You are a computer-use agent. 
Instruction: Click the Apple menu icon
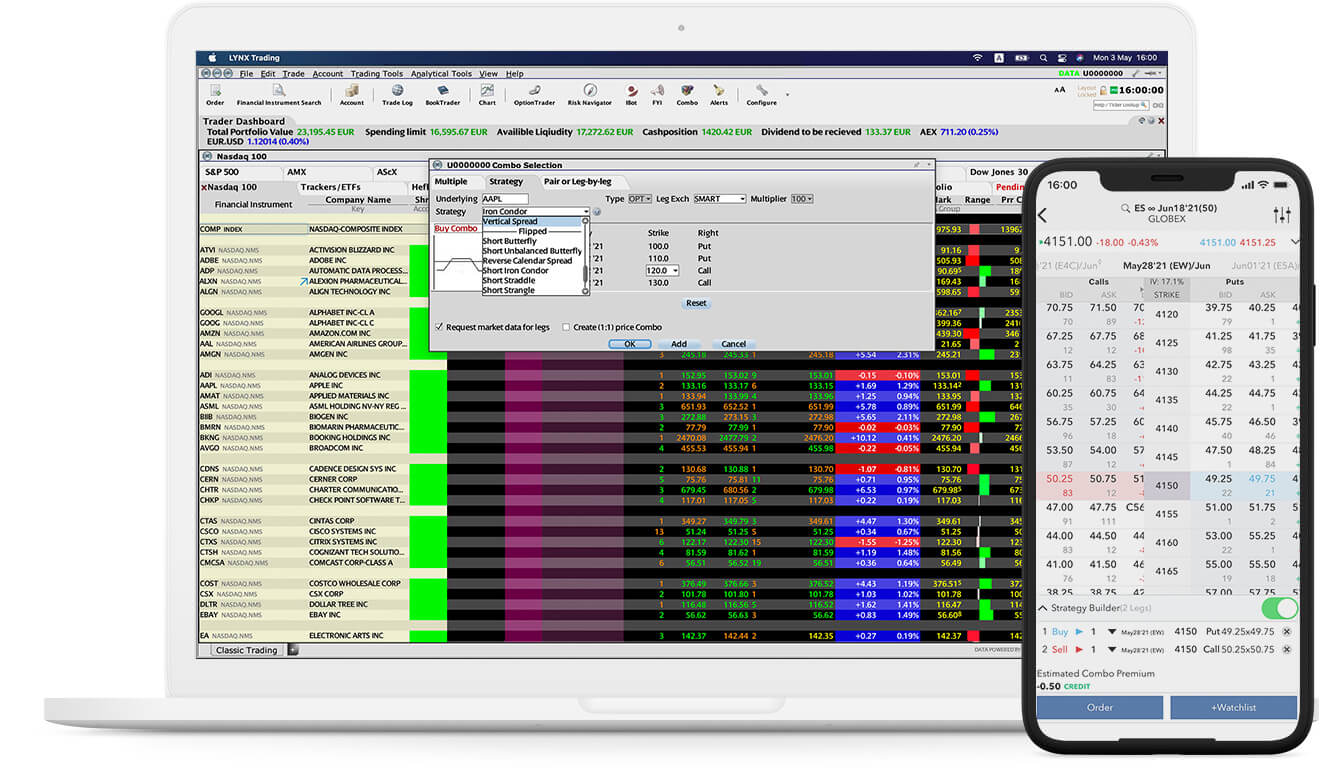pos(212,58)
